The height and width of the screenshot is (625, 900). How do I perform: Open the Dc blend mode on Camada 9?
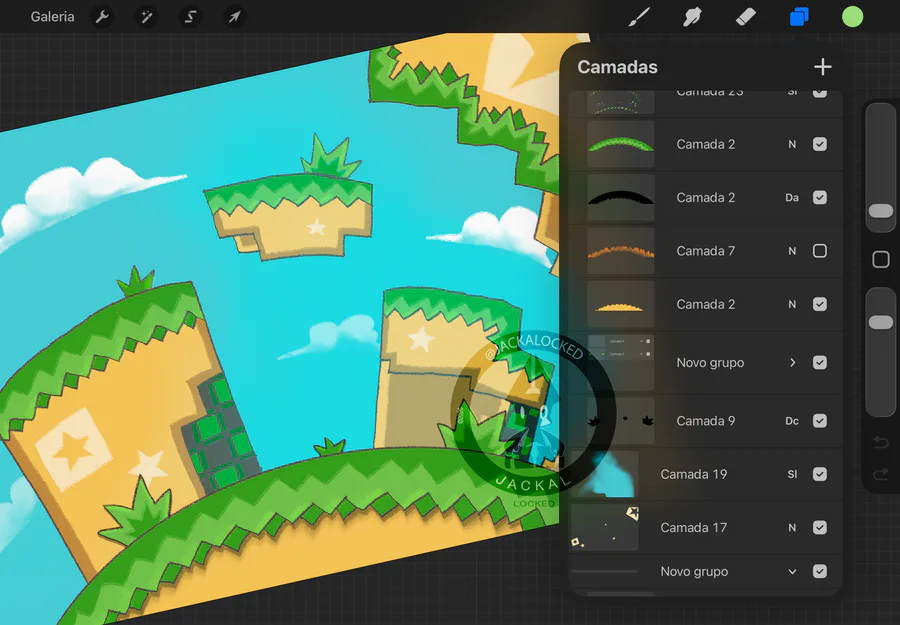click(x=792, y=421)
